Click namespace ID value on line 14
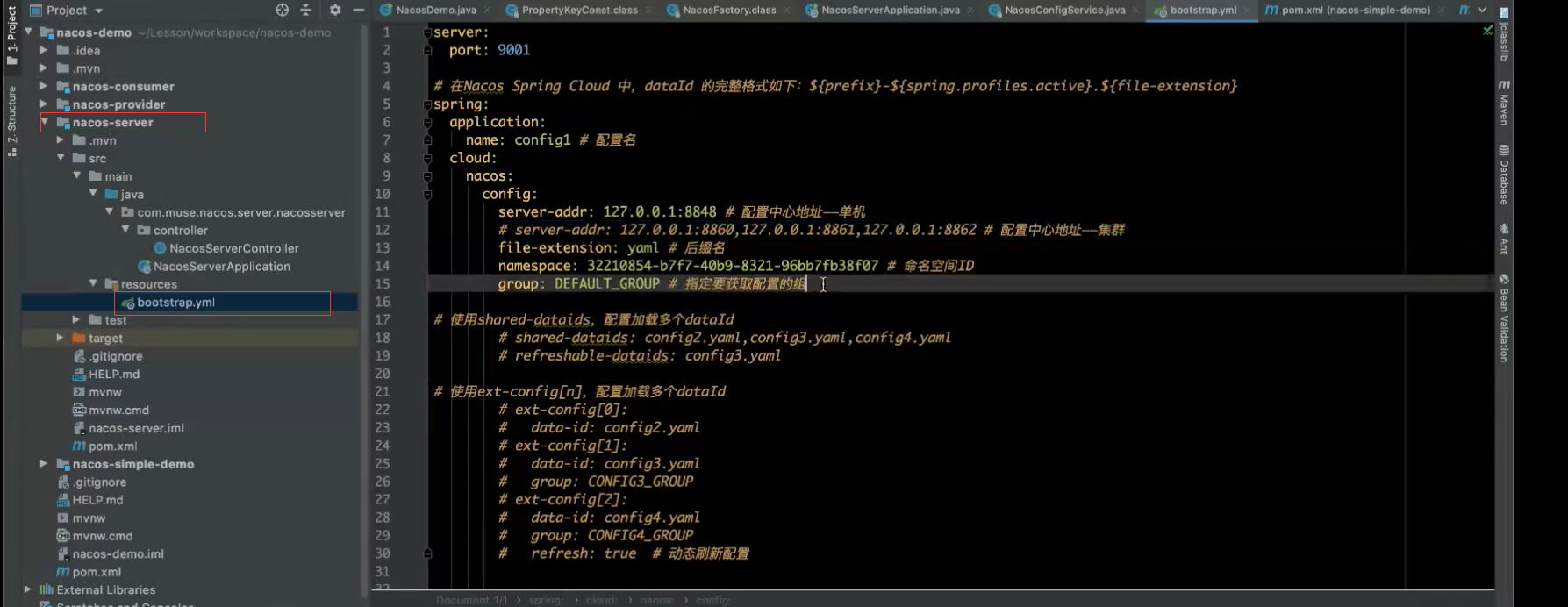The width and height of the screenshot is (1568, 607). (733, 265)
